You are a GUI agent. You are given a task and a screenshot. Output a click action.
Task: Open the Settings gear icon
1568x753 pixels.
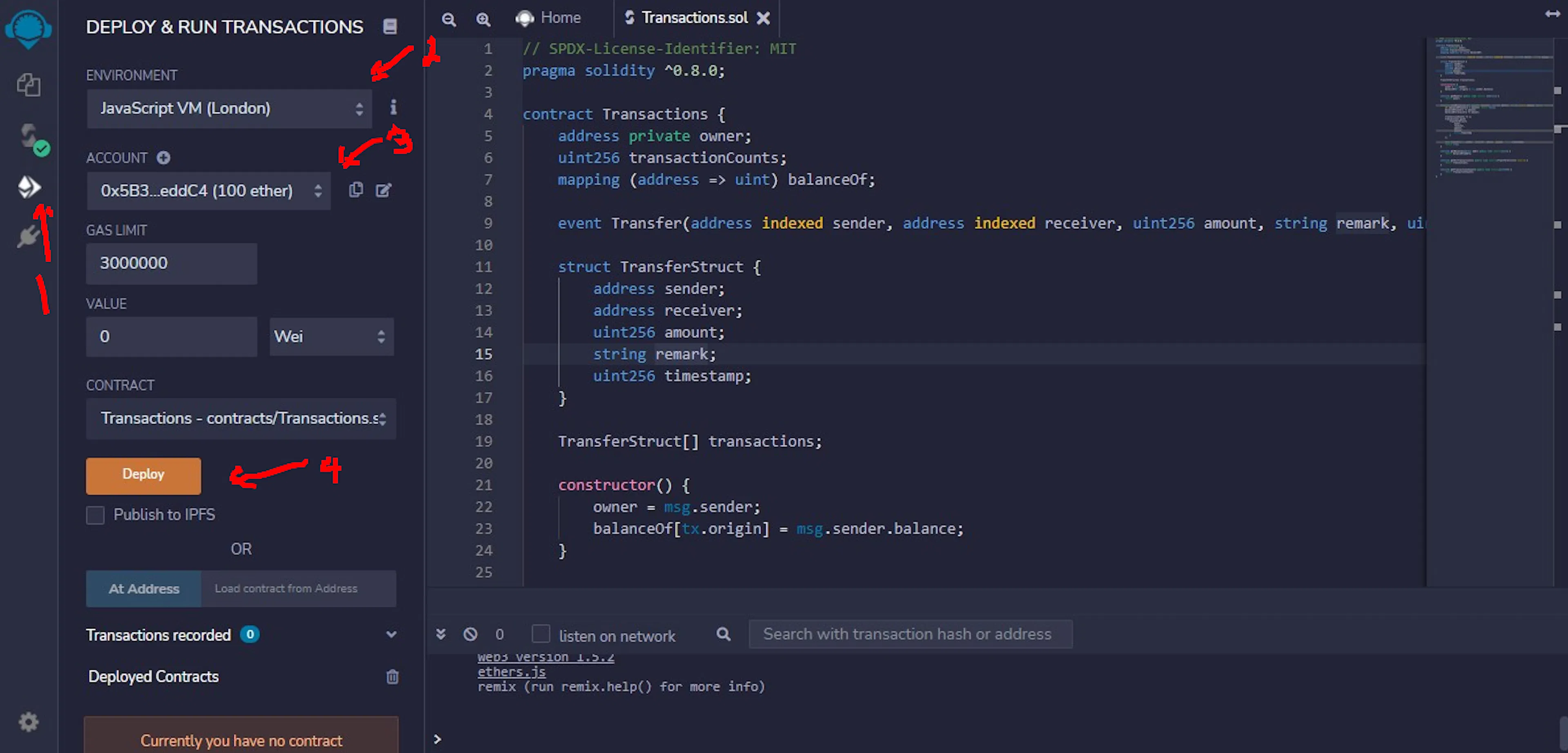[29, 722]
